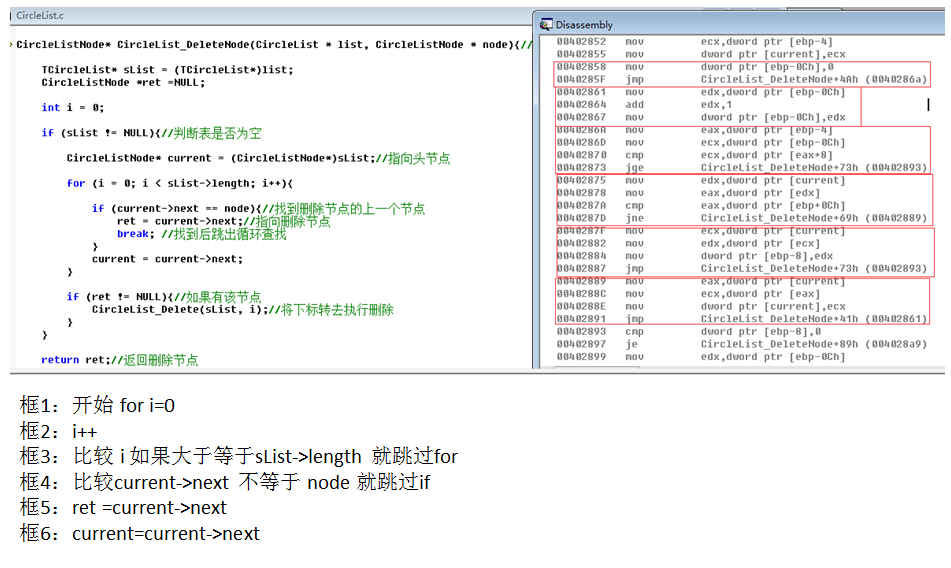Select disassembly row at address 00402878
This screenshot has height=568, width=951.
point(689,193)
